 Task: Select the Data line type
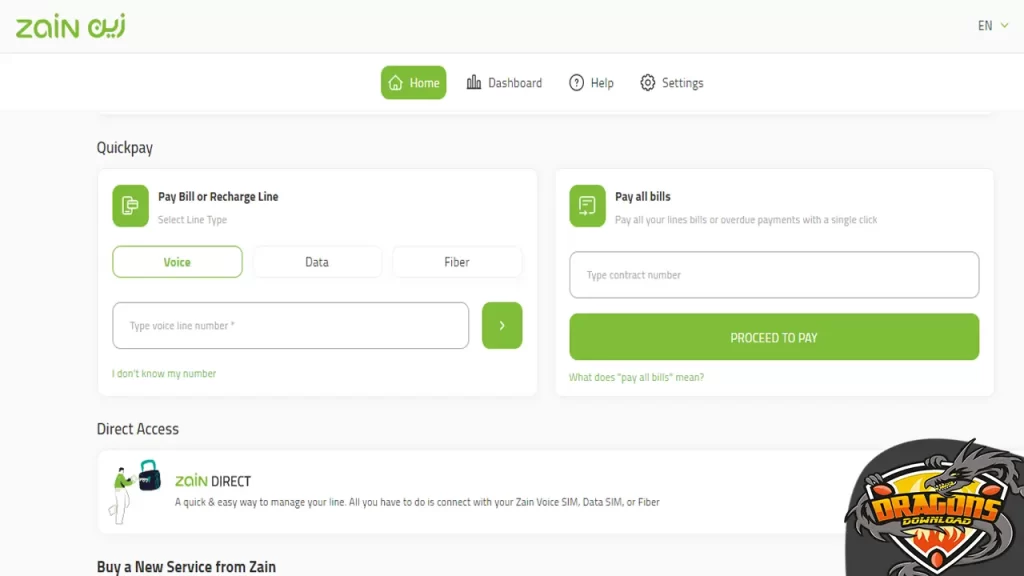tap(317, 262)
